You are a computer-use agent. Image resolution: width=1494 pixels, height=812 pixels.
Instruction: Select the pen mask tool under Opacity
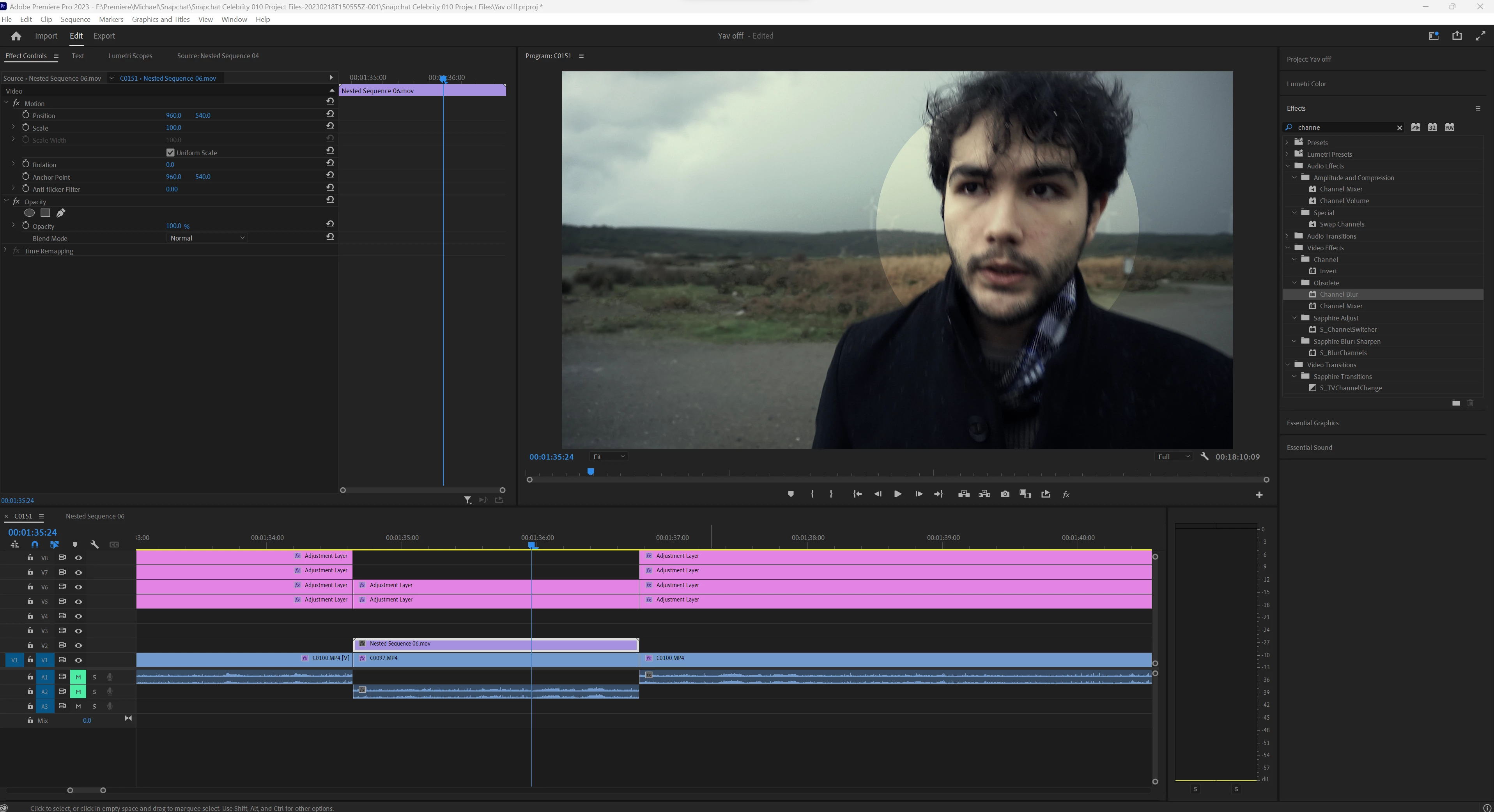click(x=61, y=213)
